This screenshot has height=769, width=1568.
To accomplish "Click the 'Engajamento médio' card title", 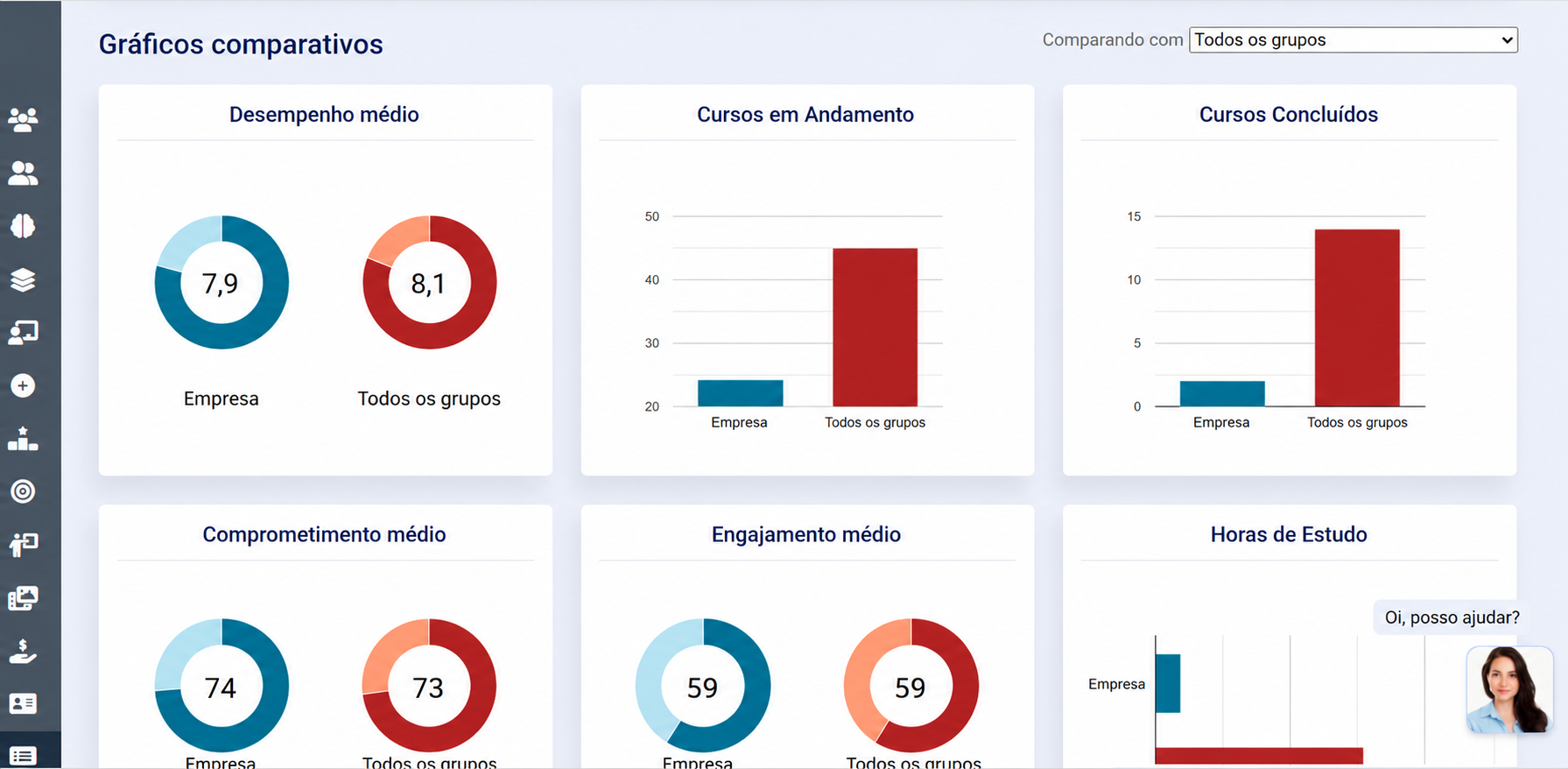I will [806, 534].
